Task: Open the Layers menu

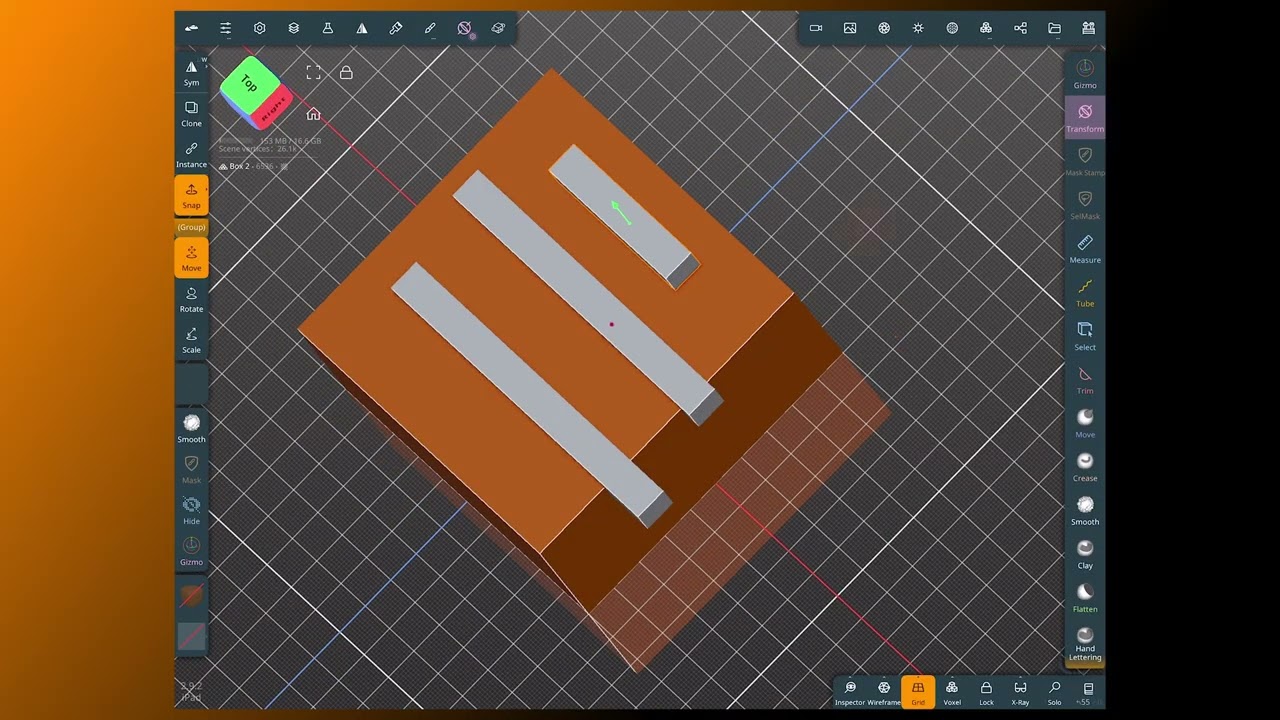Action: (294, 28)
